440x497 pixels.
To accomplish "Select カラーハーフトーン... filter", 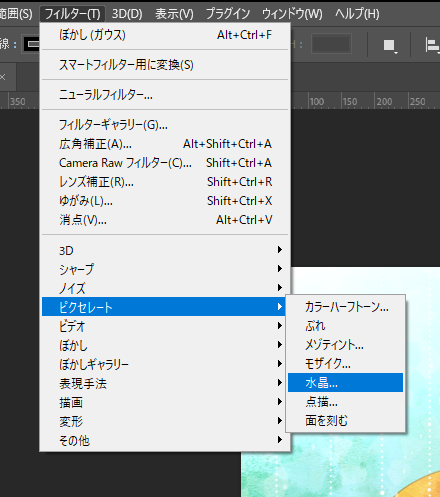I will (x=346, y=307).
